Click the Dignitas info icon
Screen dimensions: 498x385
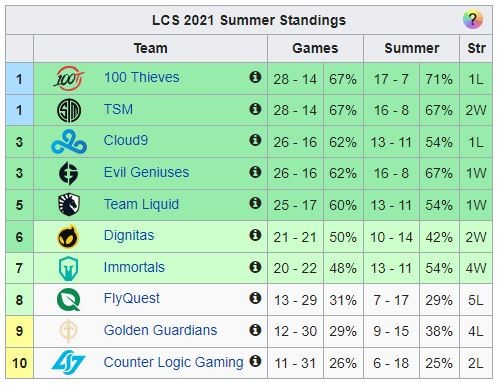tap(255, 235)
